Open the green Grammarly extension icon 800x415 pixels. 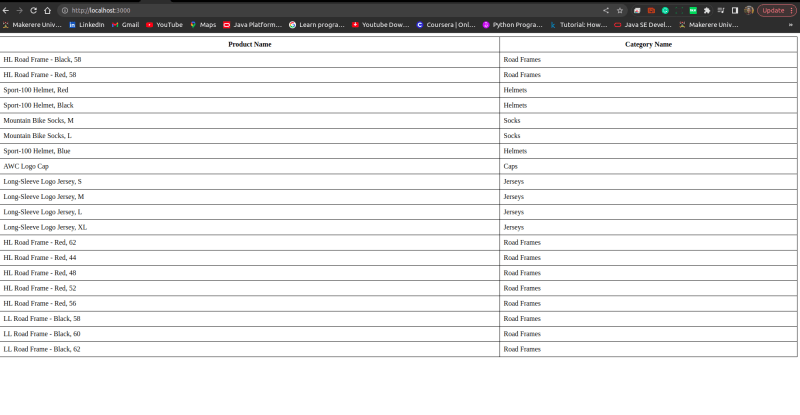tap(665, 10)
